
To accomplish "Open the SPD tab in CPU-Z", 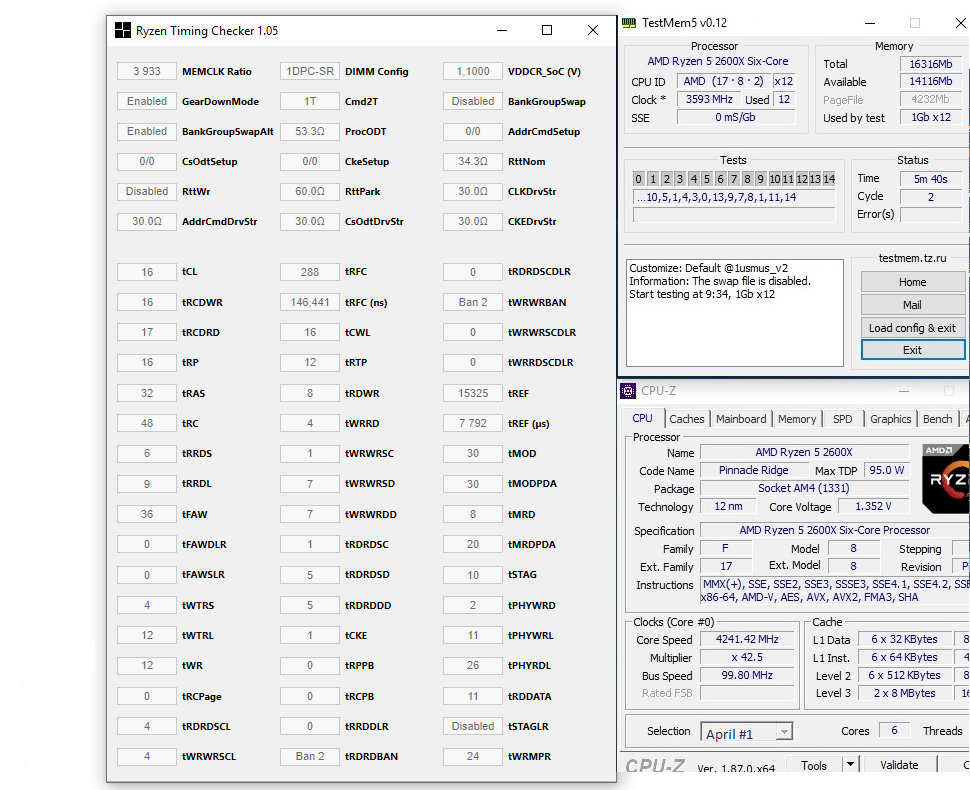I will point(842,419).
